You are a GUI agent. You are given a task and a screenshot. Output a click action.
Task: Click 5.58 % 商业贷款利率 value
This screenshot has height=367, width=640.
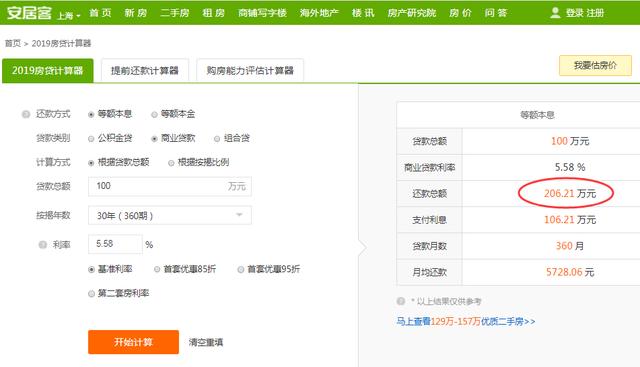pos(570,167)
